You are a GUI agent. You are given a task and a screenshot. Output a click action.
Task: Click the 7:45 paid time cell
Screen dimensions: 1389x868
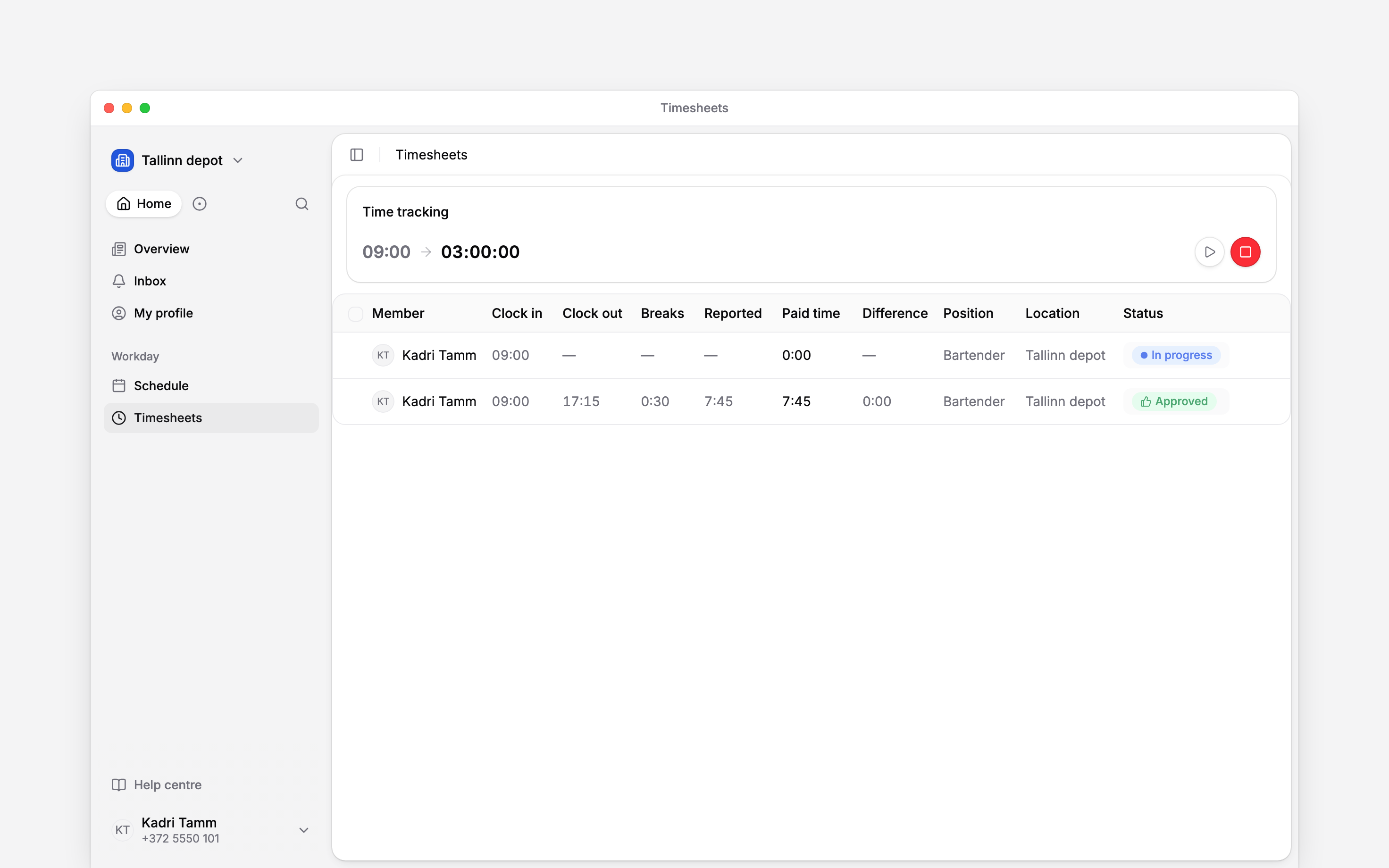[x=796, y=401]
